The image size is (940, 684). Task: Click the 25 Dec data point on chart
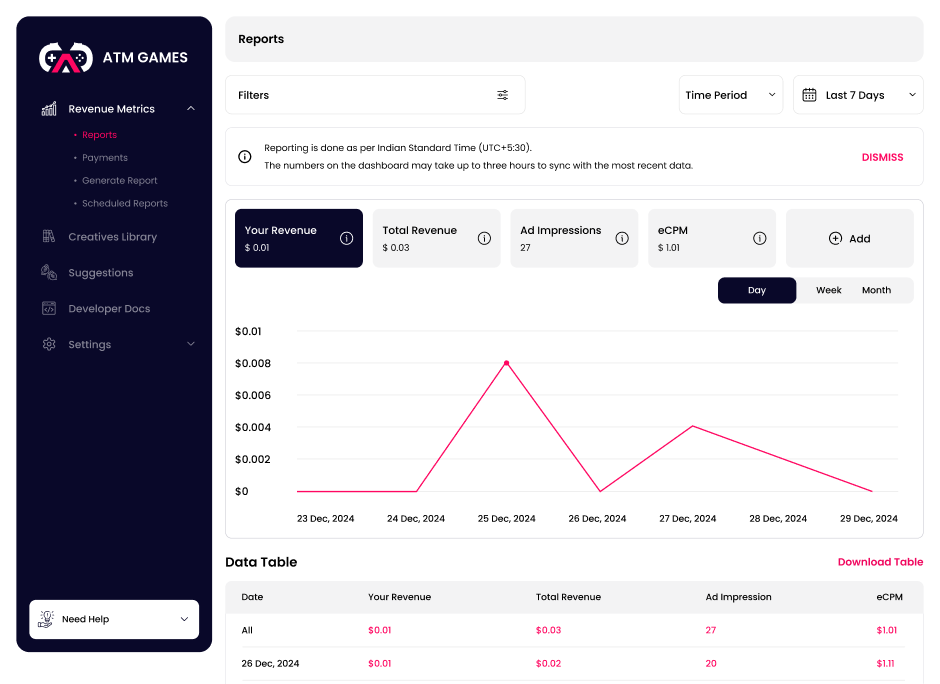(x=507, y=363)
